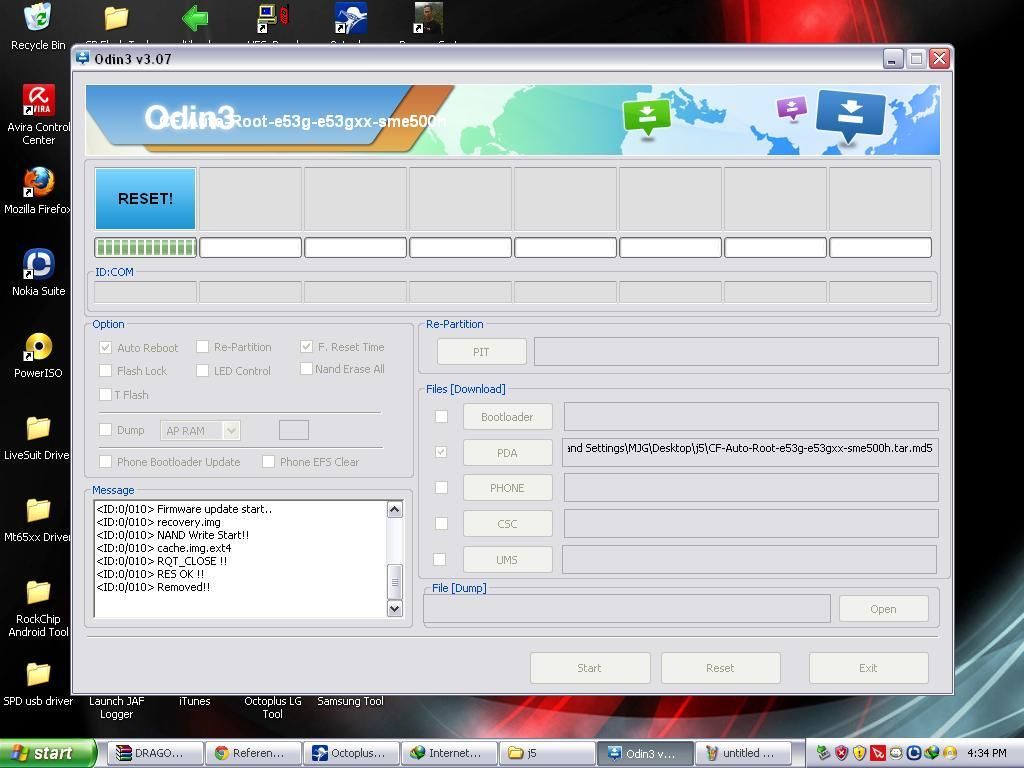This screenshot has width=1024, height=768.
Task: Click the PDA file path field
Action: coord(750,452)
